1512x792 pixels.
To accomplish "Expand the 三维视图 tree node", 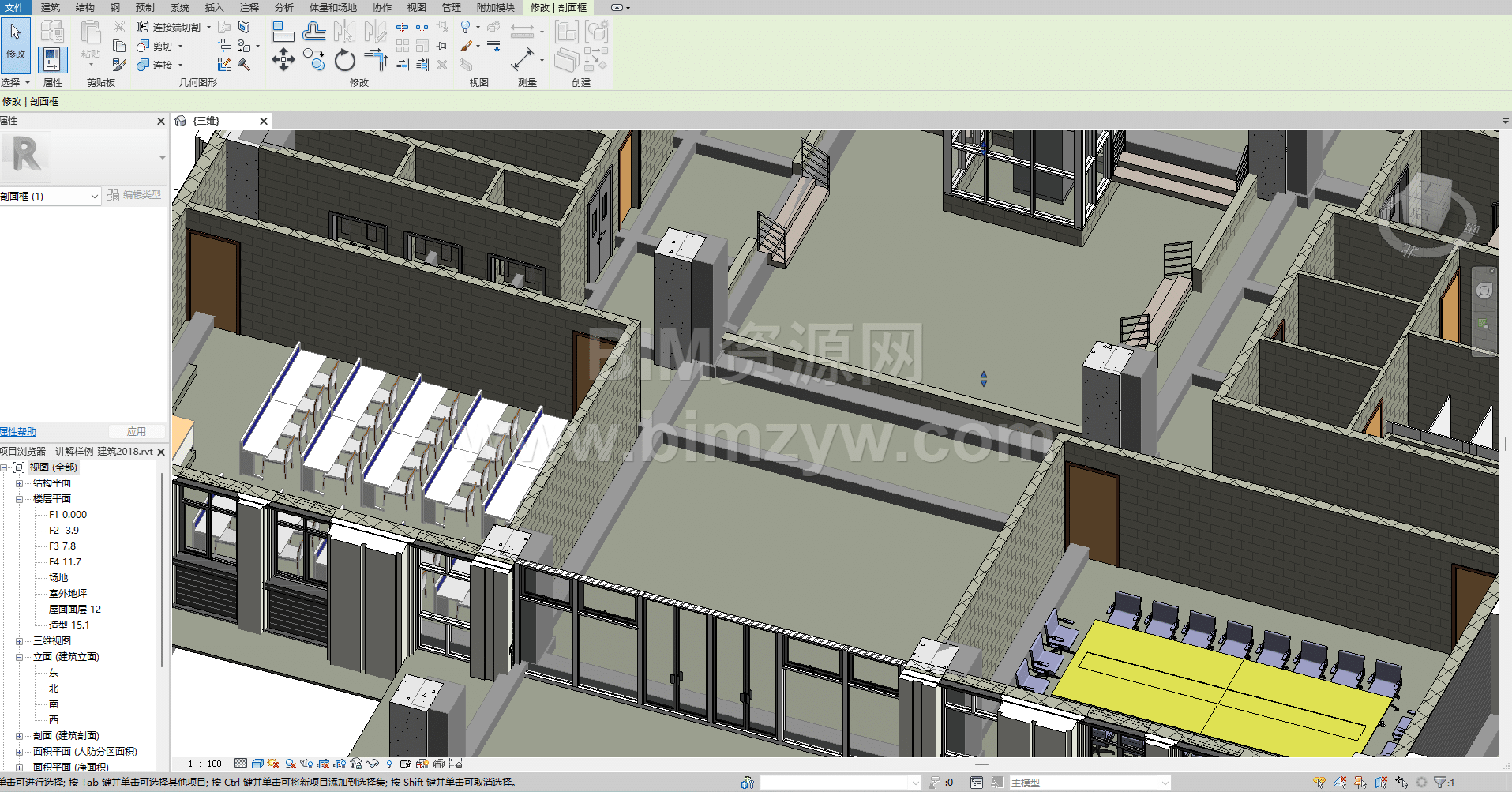I will click(20, 641).
